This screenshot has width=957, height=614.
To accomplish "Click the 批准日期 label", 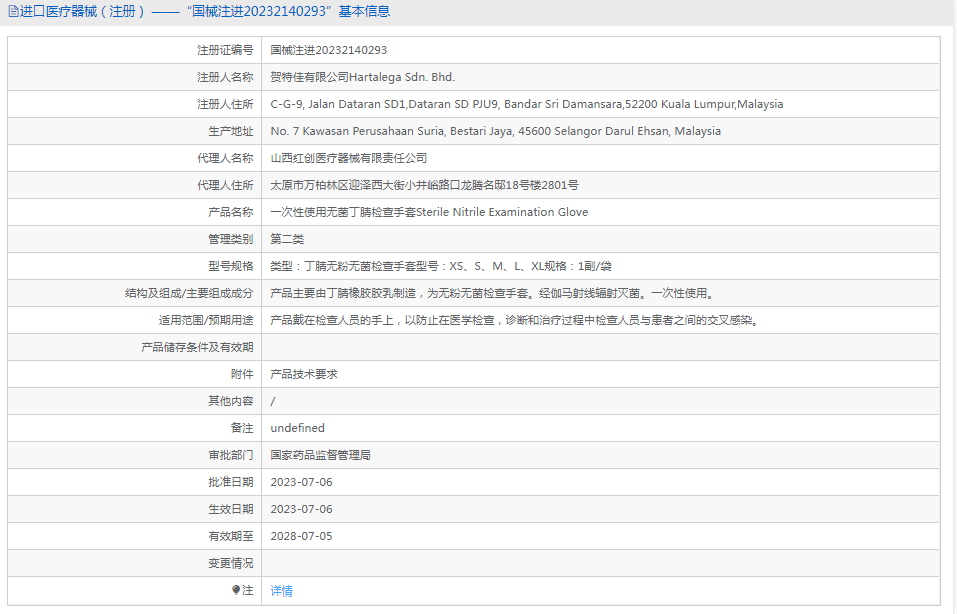I will (230, 482).
